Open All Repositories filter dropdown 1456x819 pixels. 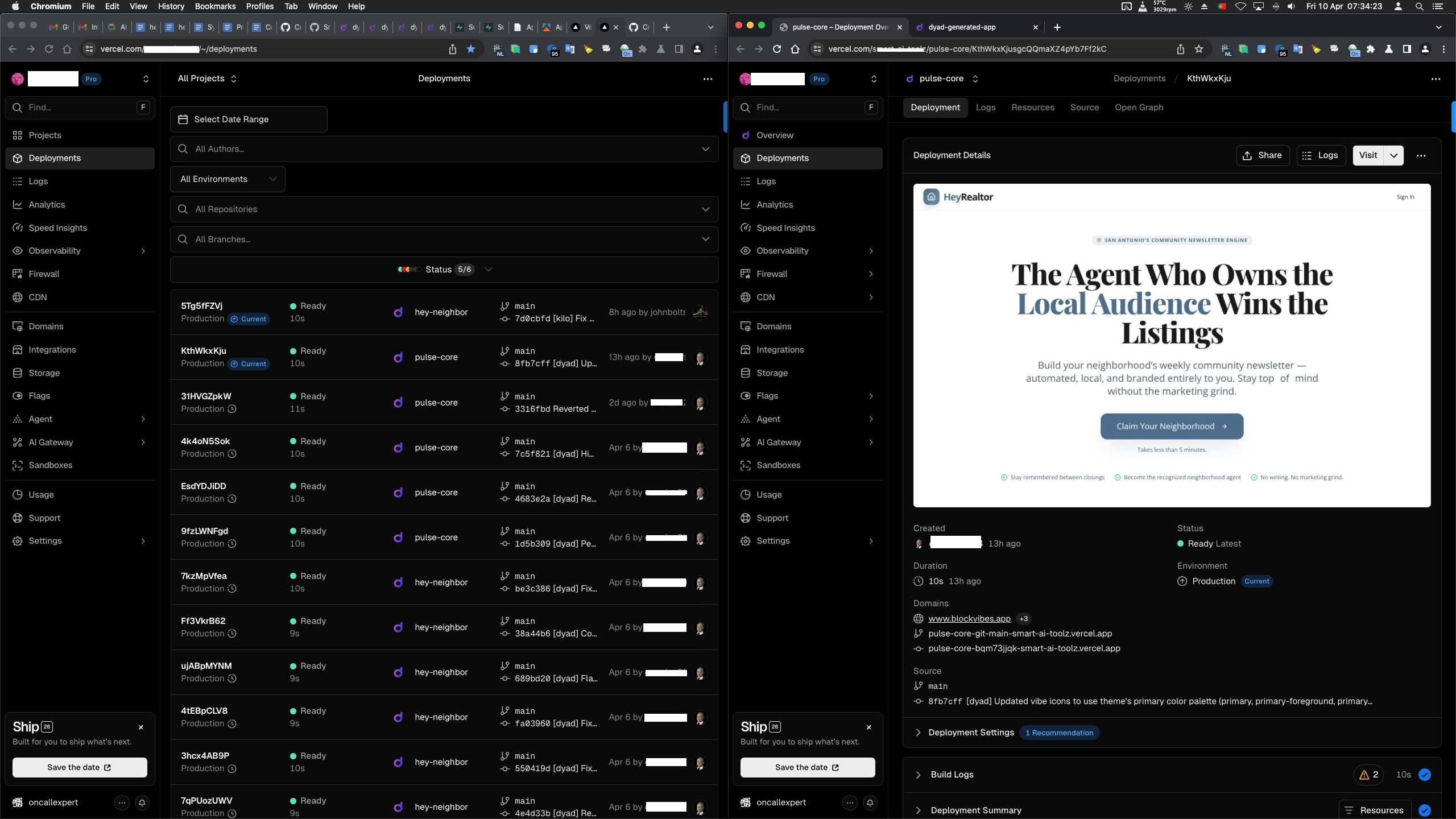tap(444, 209)
